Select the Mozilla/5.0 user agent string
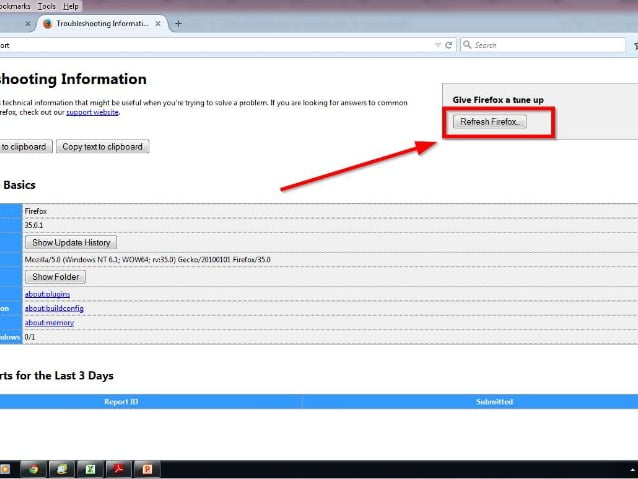Viewport: 638px width, 479px height. coord(148,259)
